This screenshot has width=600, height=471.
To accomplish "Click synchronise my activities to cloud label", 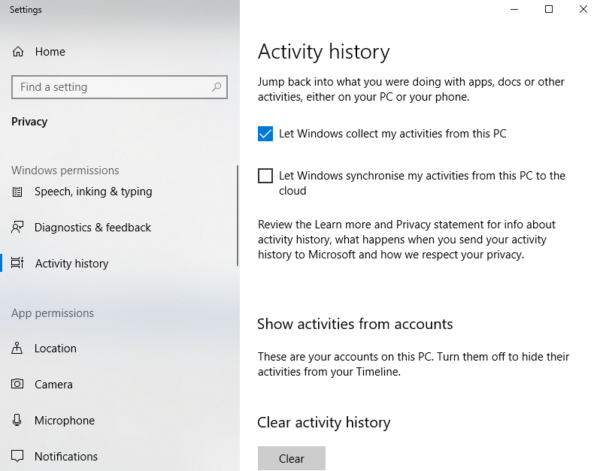I will click(422, 183).
